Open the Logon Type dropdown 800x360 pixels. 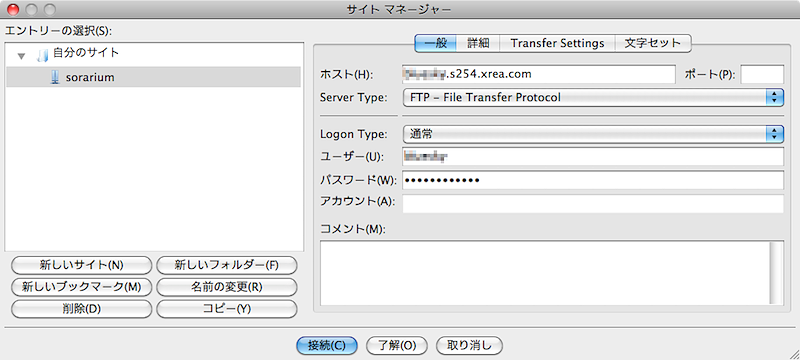593,134
